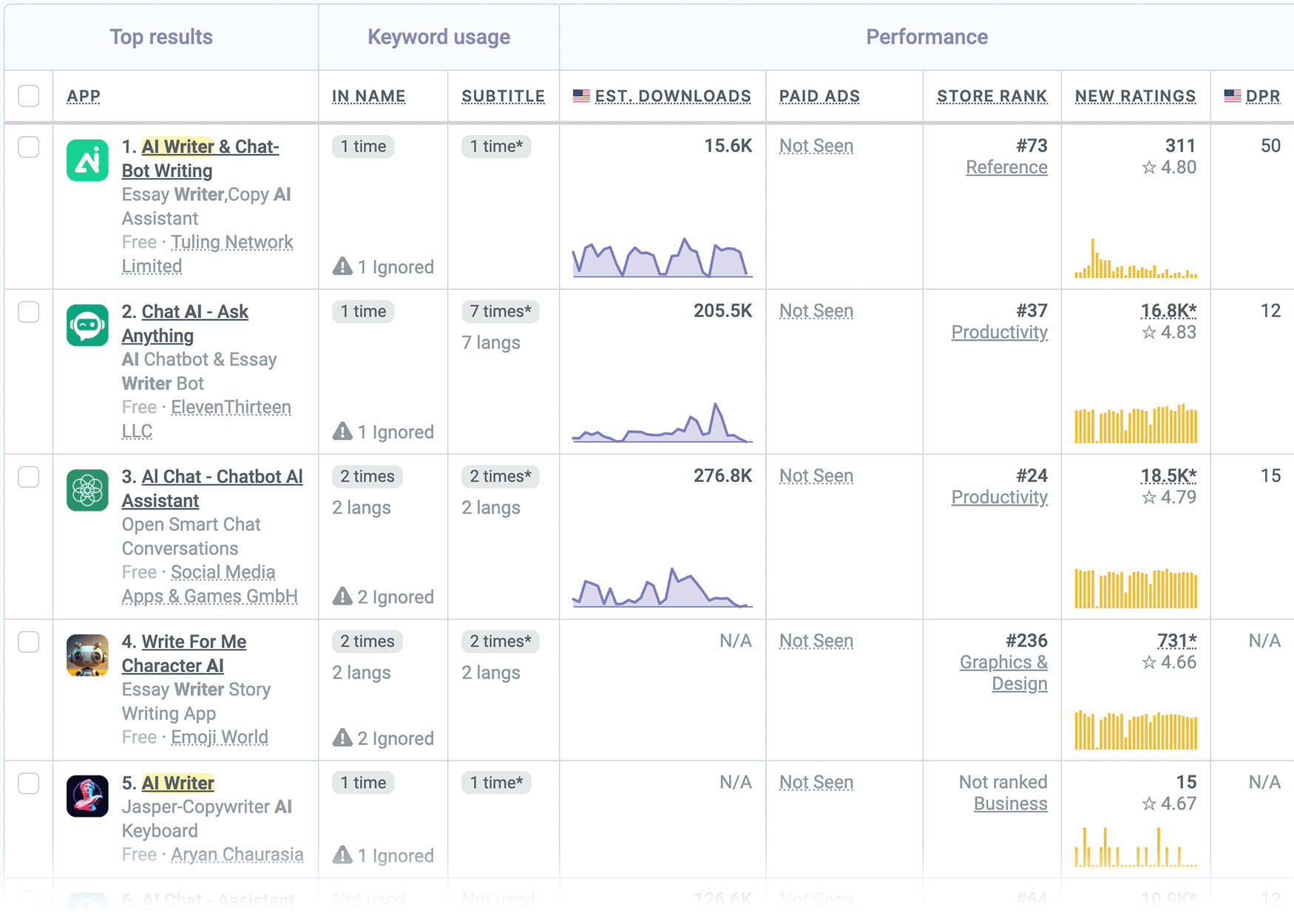
Task: Click the 7 times* subtitle badge
Action: 501,311
